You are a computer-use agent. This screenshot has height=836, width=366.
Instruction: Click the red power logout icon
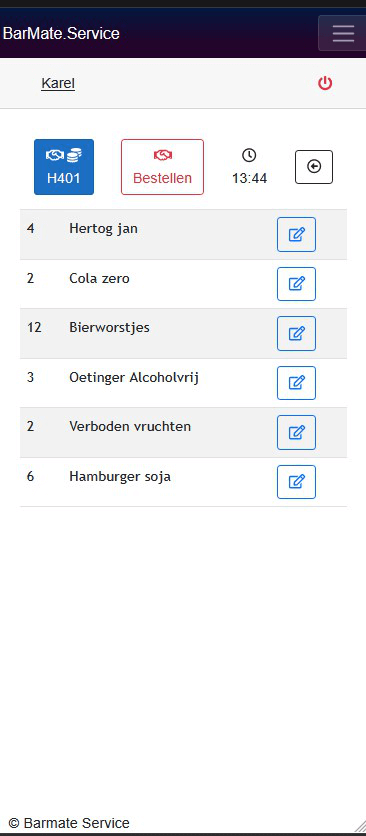(325, 83)
